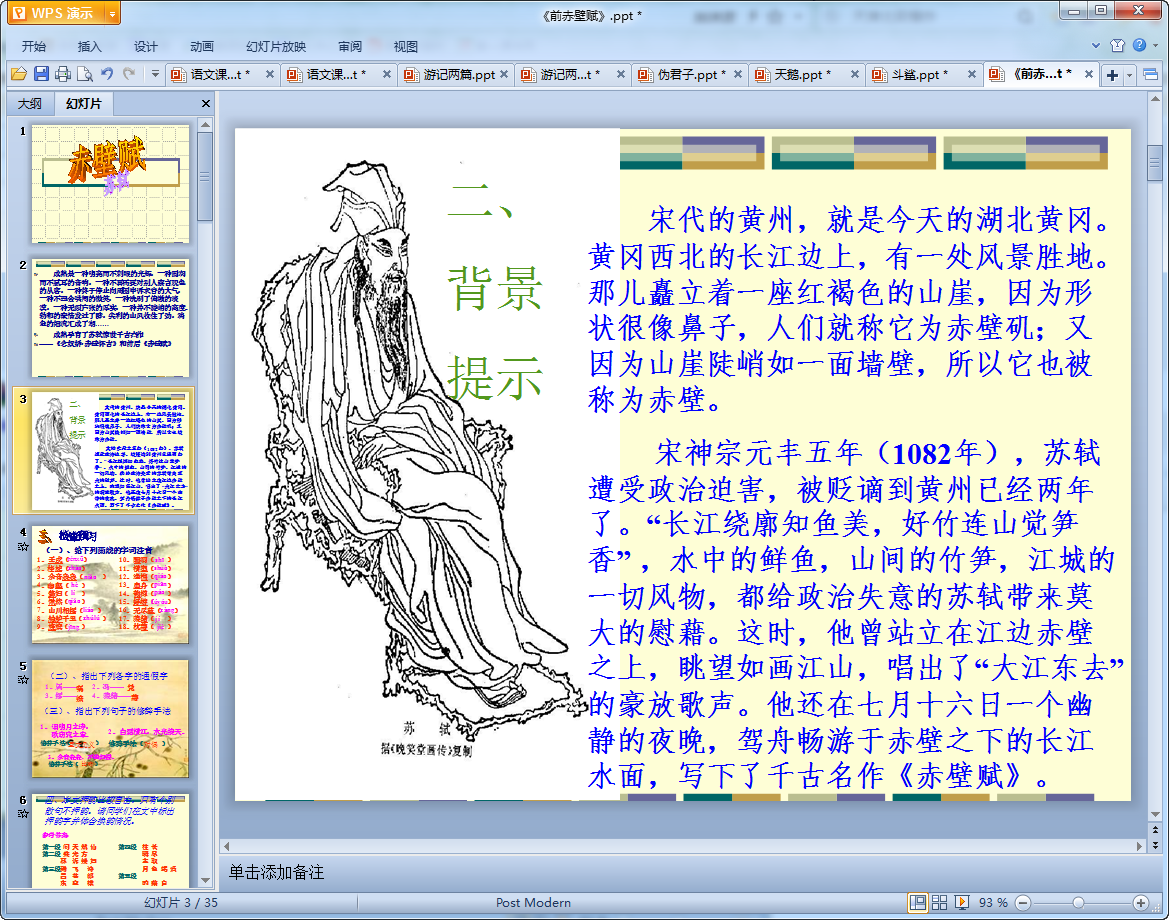Click the blue Help question mark icon
1169x920 pixels.
pos(1139,45)
